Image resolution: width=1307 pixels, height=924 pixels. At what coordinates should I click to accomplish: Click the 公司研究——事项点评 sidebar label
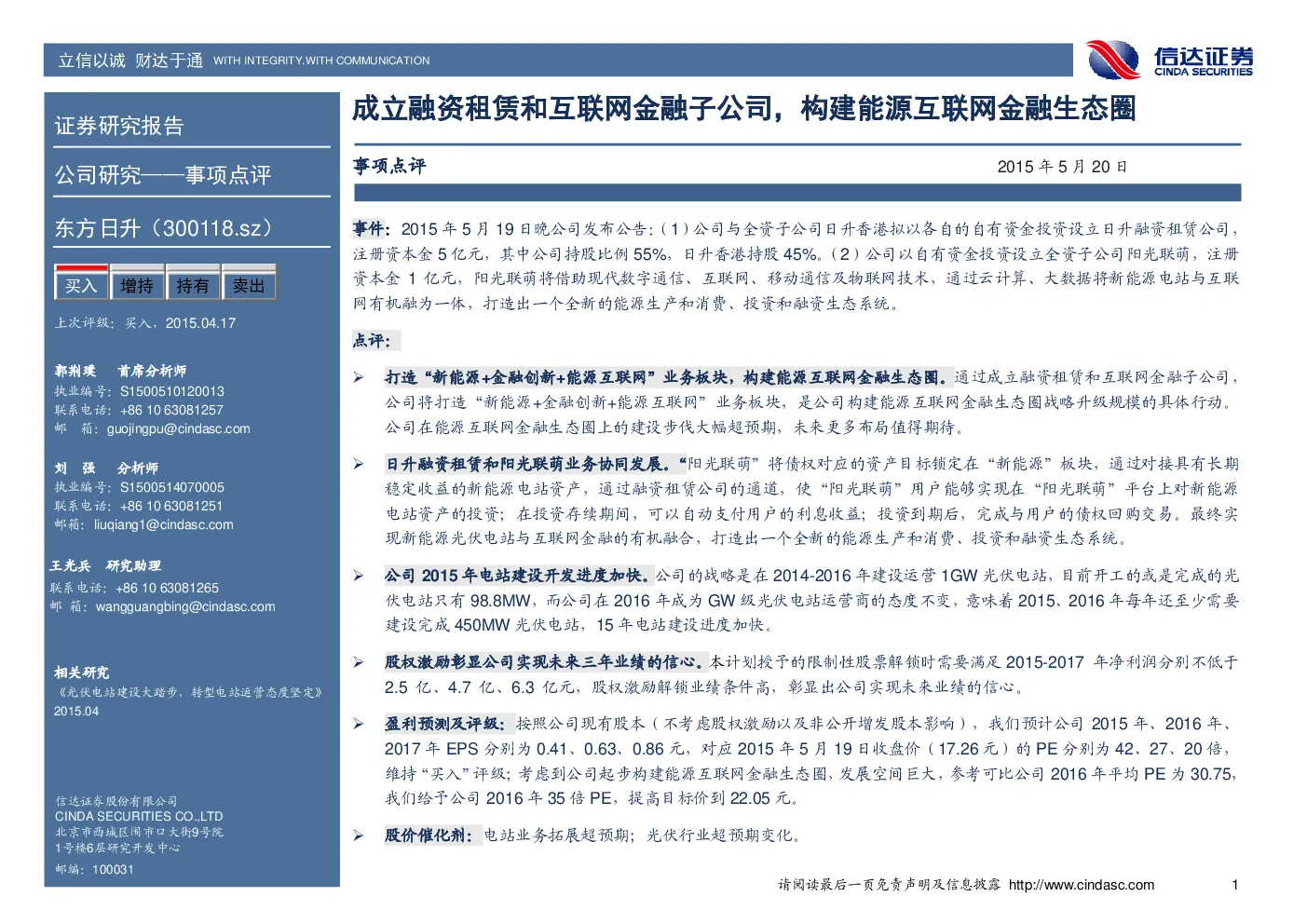(163, 175)
